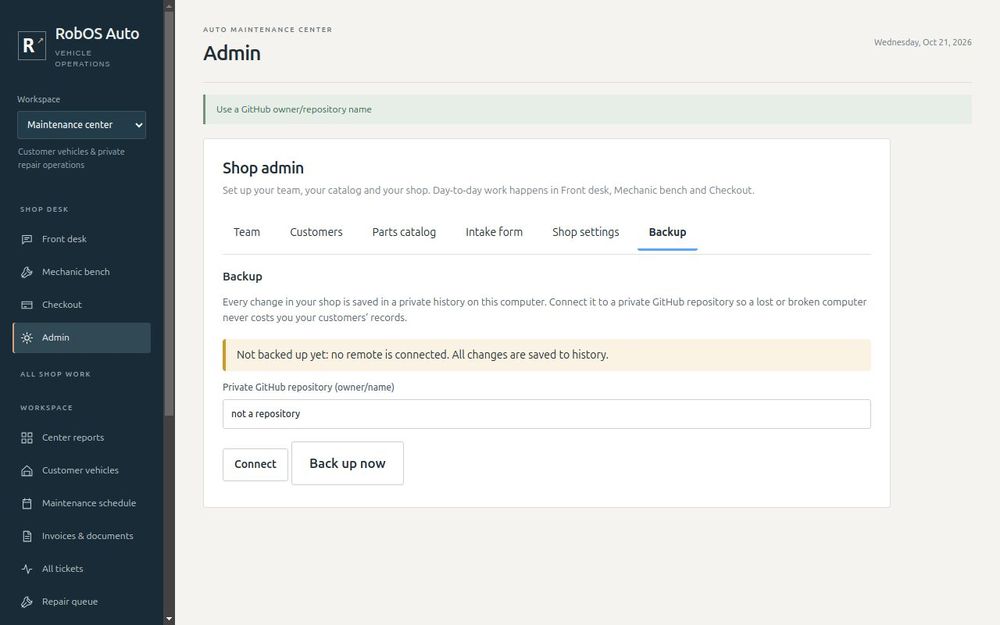Click the Admin gear icon
1000x625 pixels.
pyautogui.click(x=27, y=338)
